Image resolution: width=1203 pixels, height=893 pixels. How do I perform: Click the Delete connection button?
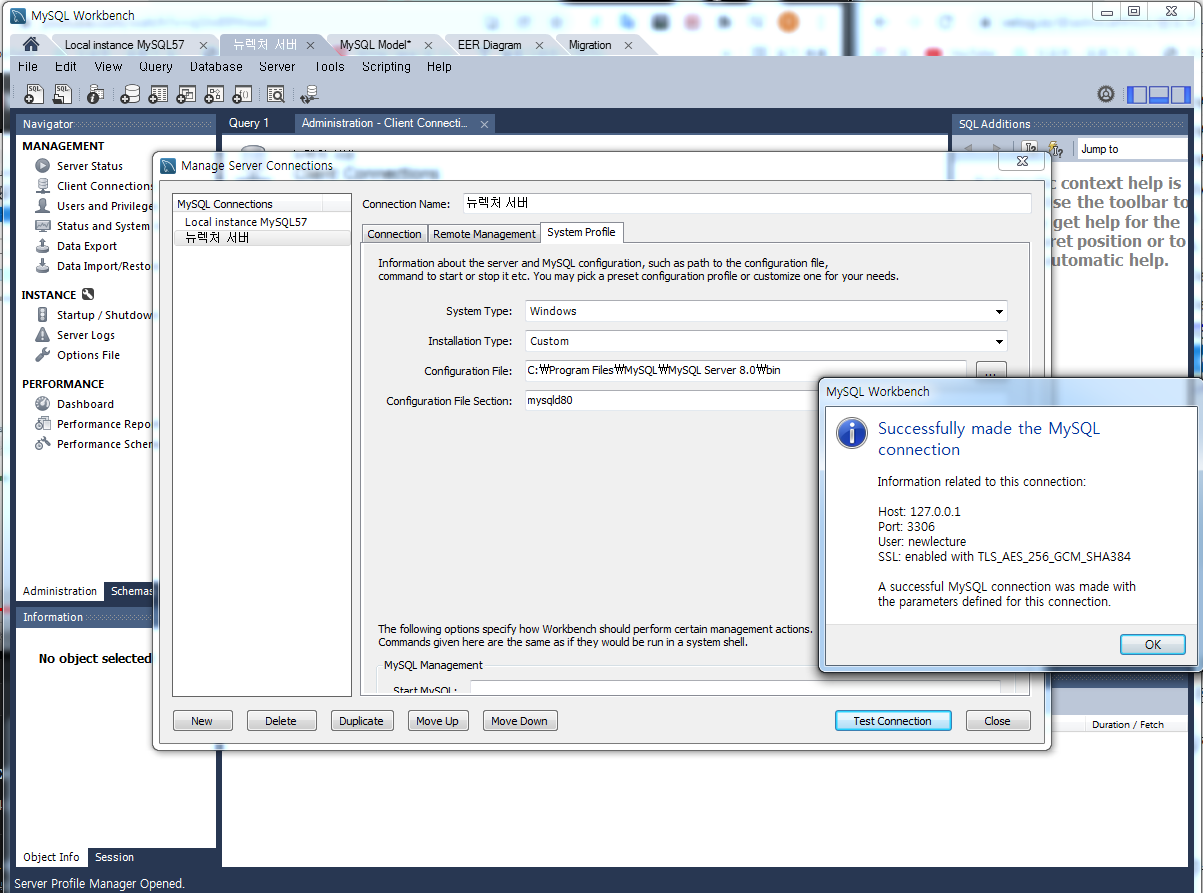coord(281,721)
